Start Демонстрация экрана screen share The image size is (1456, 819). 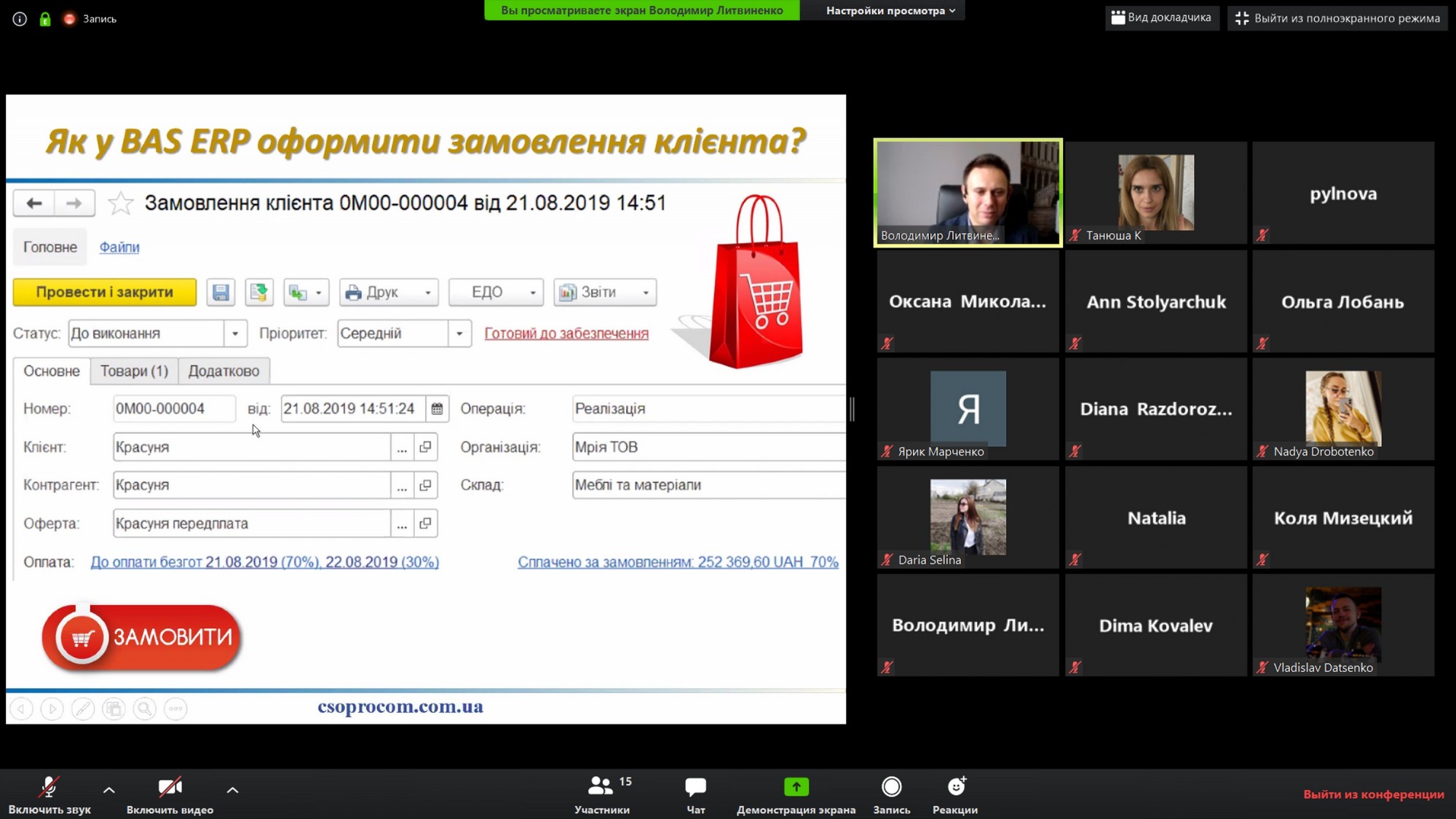point(796,794)
